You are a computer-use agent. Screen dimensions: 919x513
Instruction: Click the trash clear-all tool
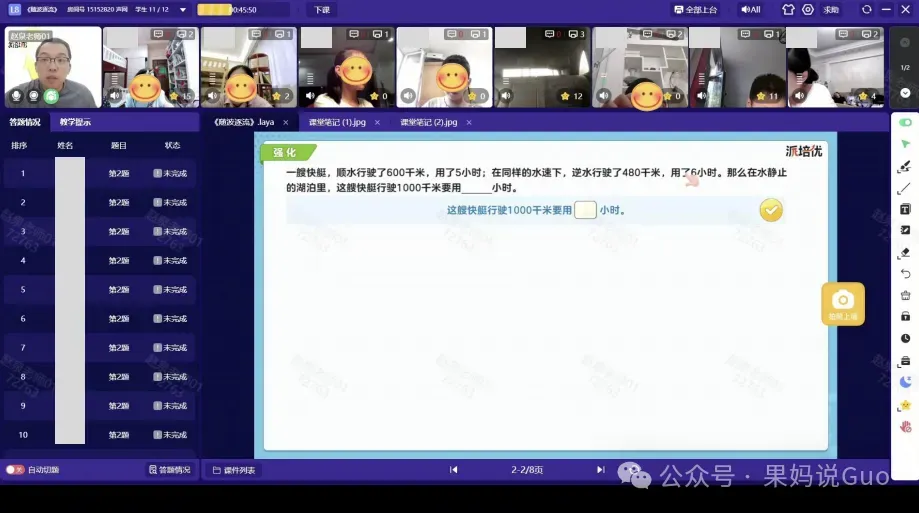pos(906,295)
